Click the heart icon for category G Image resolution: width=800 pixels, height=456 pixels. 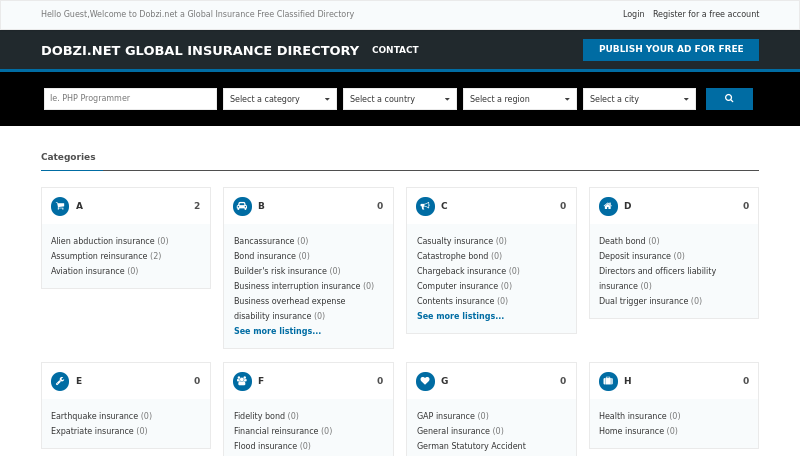click(426, 382)
